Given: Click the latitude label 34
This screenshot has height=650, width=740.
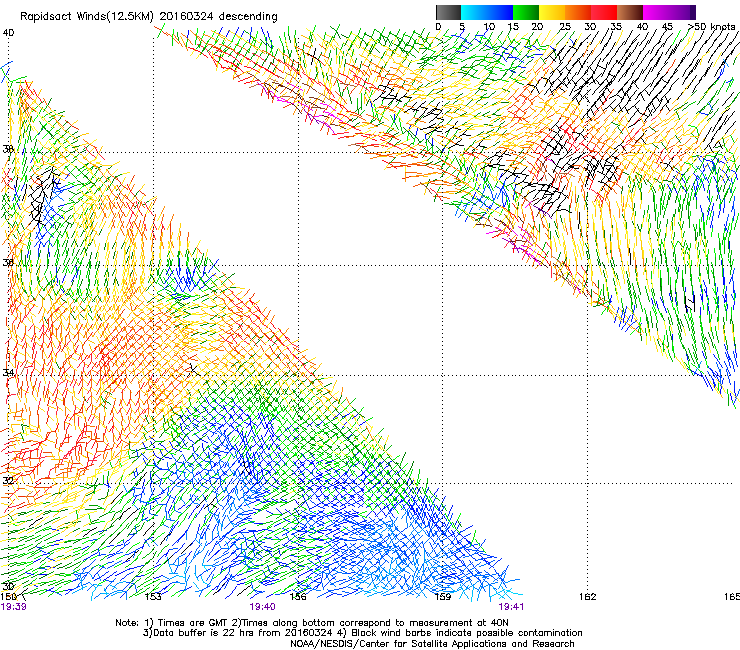Looking at the screenshot, I should click(8, 372).
